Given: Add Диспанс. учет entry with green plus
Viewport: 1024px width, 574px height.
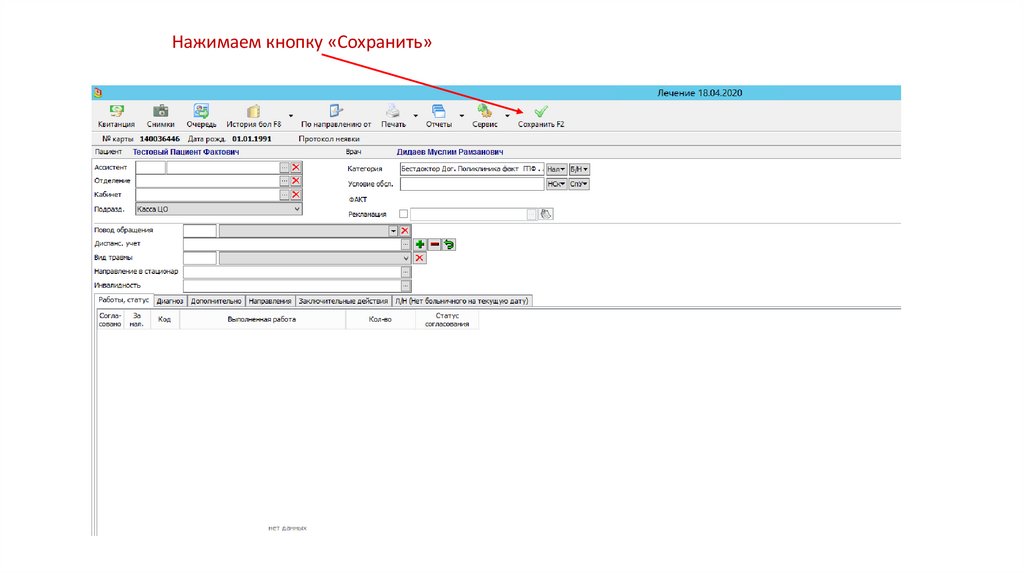Looking at the screenshot, I should 420,244.
